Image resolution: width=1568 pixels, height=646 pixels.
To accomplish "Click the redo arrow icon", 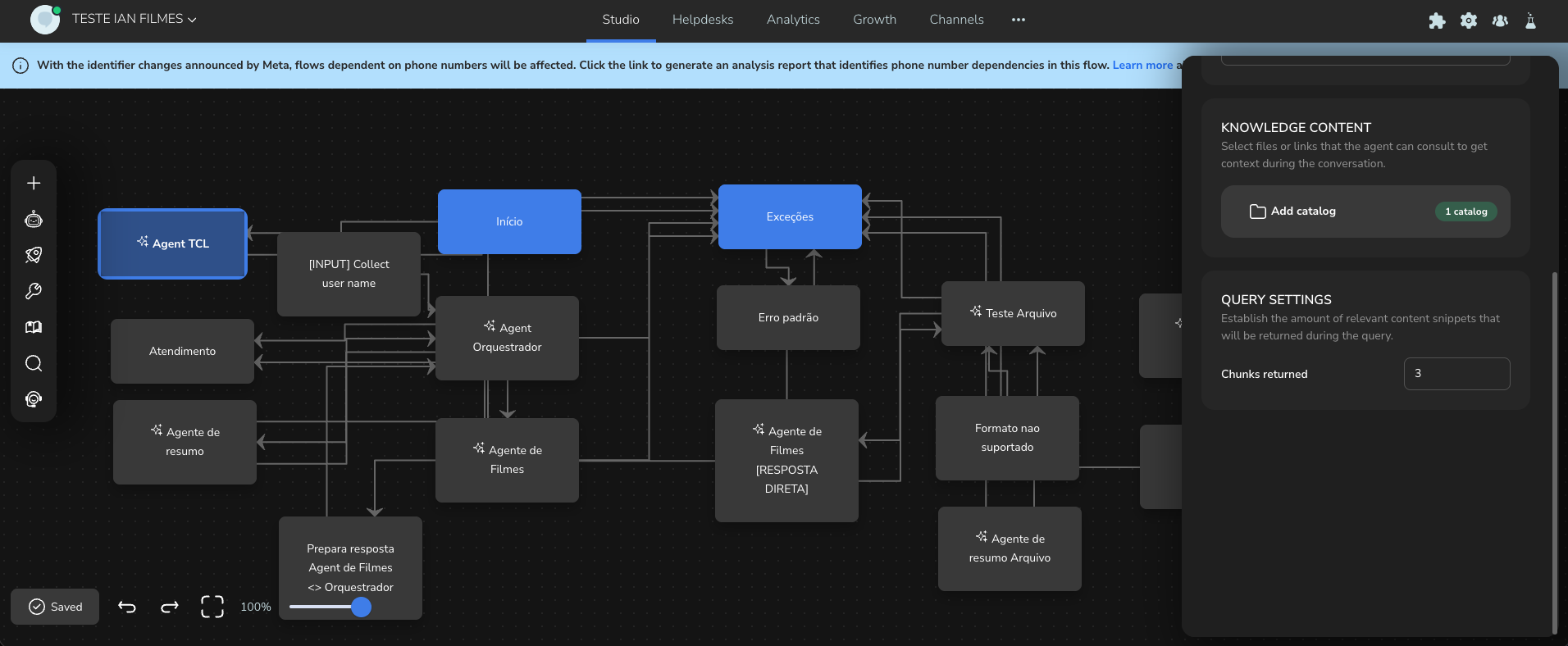I will [x=170, y=607].
